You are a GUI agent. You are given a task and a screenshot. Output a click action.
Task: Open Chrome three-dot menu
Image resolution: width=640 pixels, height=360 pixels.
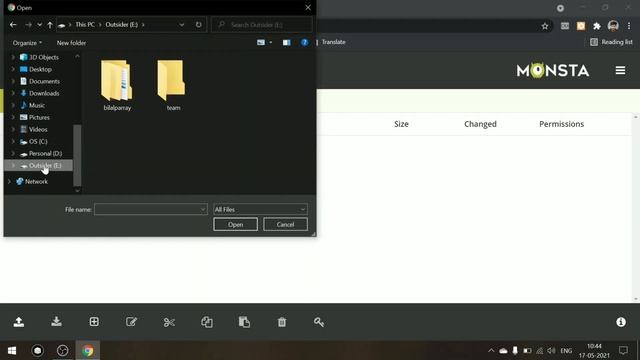tap(629, 26)
